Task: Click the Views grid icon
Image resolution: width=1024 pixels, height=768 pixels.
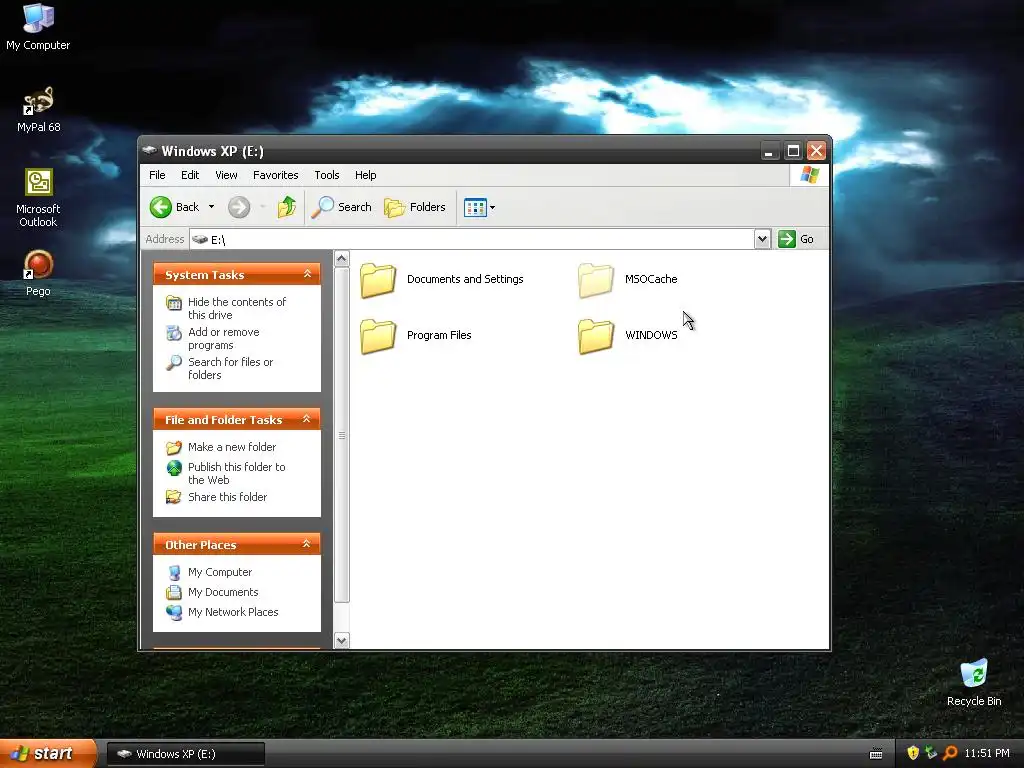Action: tap(475, 208)
